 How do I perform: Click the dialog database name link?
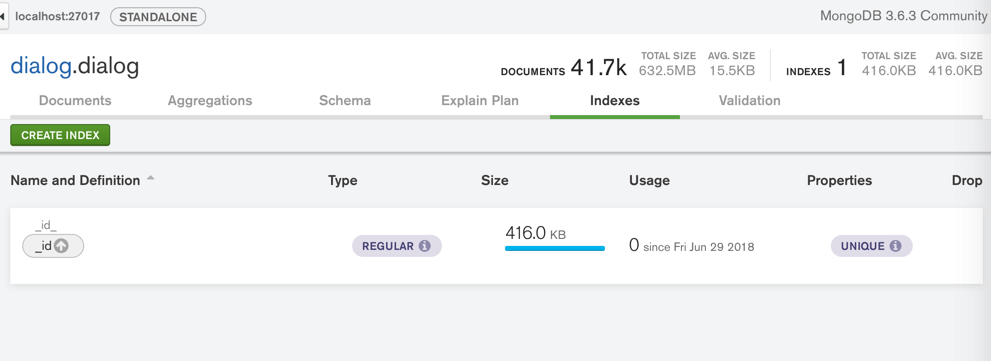coord(40,66)
